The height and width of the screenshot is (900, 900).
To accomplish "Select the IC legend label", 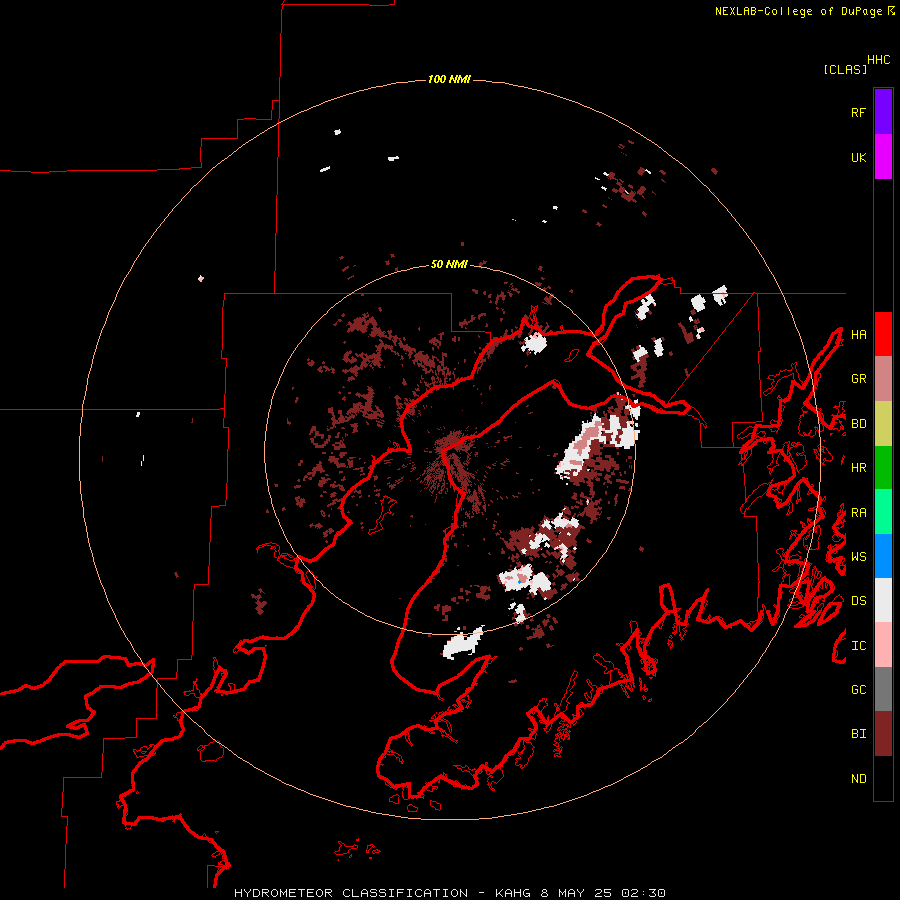I will coord(858,646).
